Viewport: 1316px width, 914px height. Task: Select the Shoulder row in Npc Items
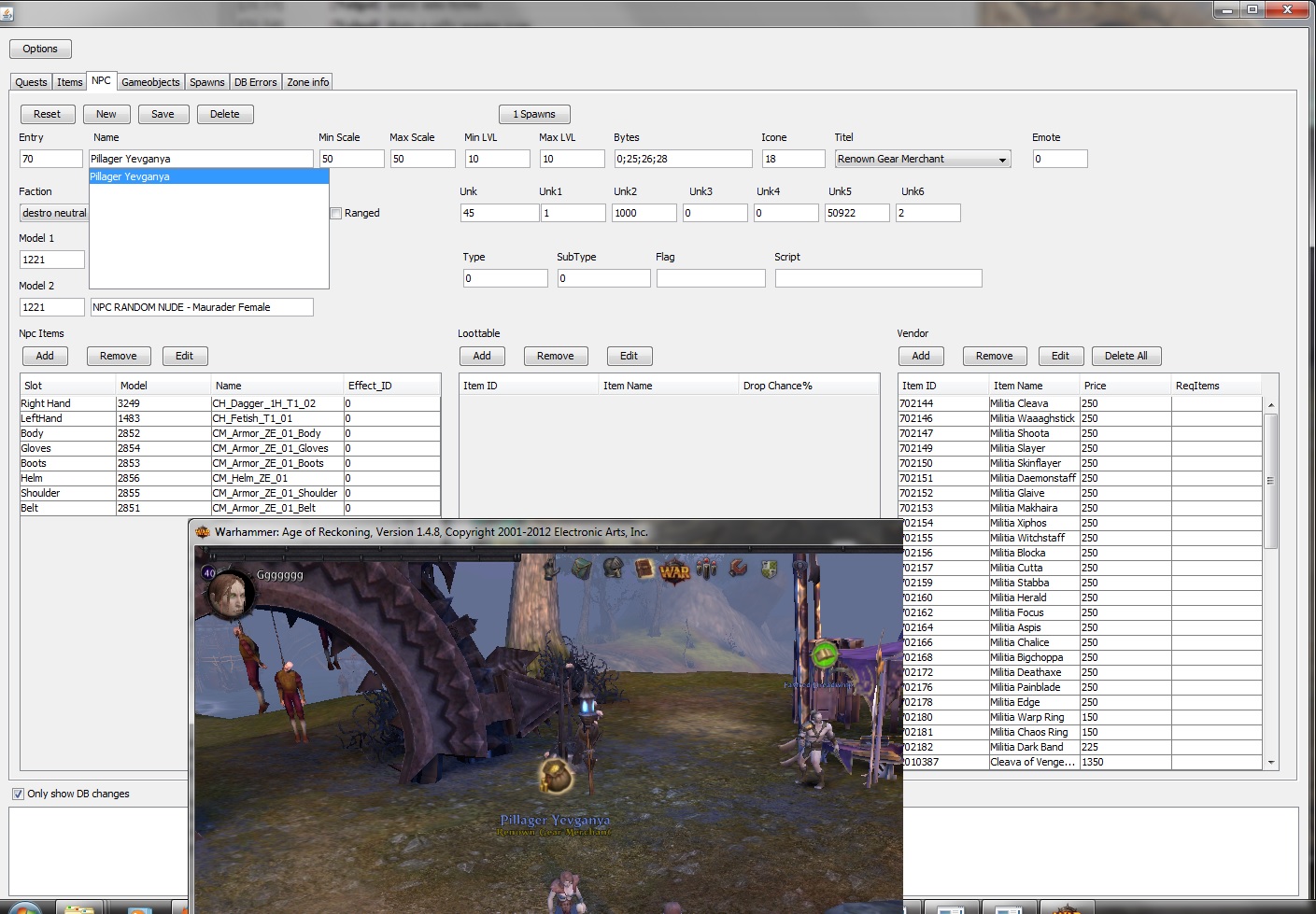pyautogui.click(x=230, y=493)
